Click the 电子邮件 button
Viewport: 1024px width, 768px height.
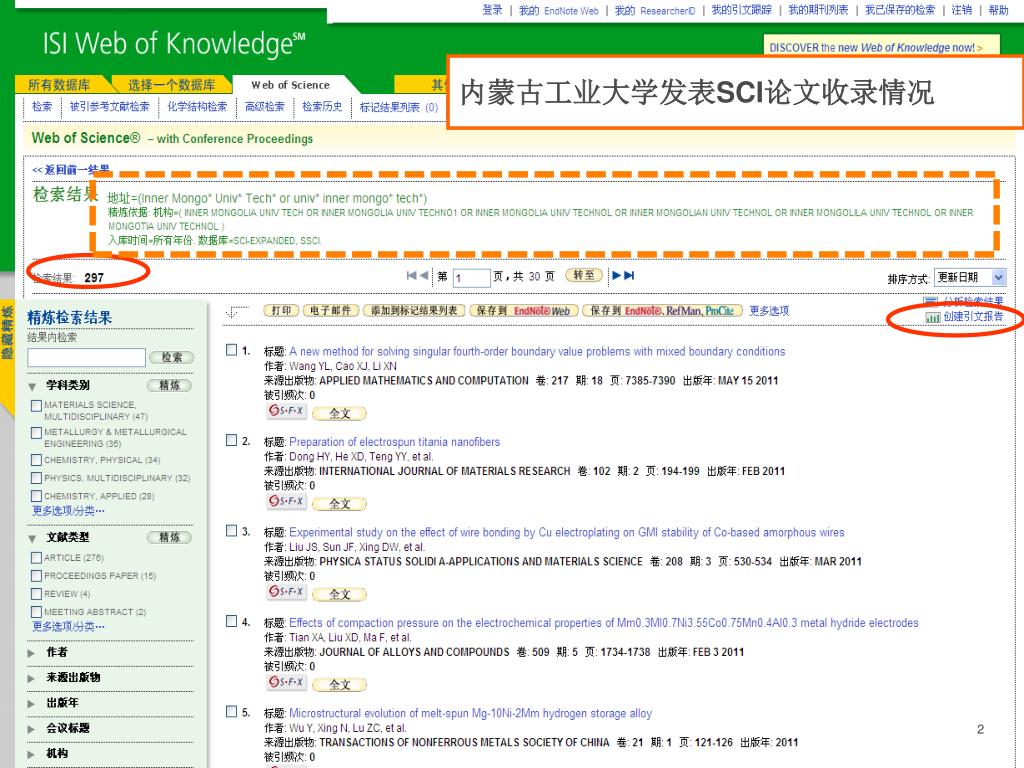pyautogui.click(x=331, y=311)
